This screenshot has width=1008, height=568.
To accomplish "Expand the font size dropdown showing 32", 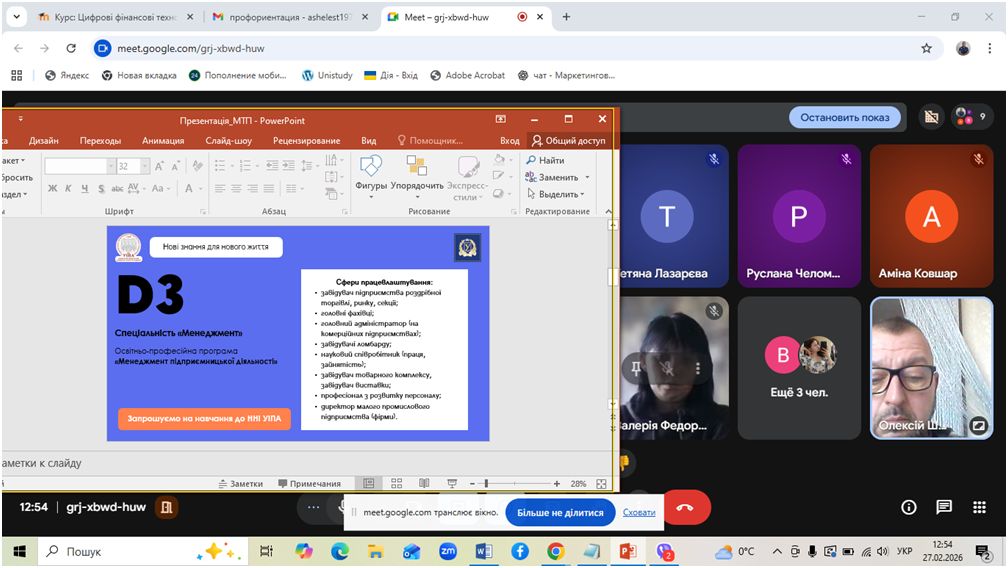I will click(145, 166).
